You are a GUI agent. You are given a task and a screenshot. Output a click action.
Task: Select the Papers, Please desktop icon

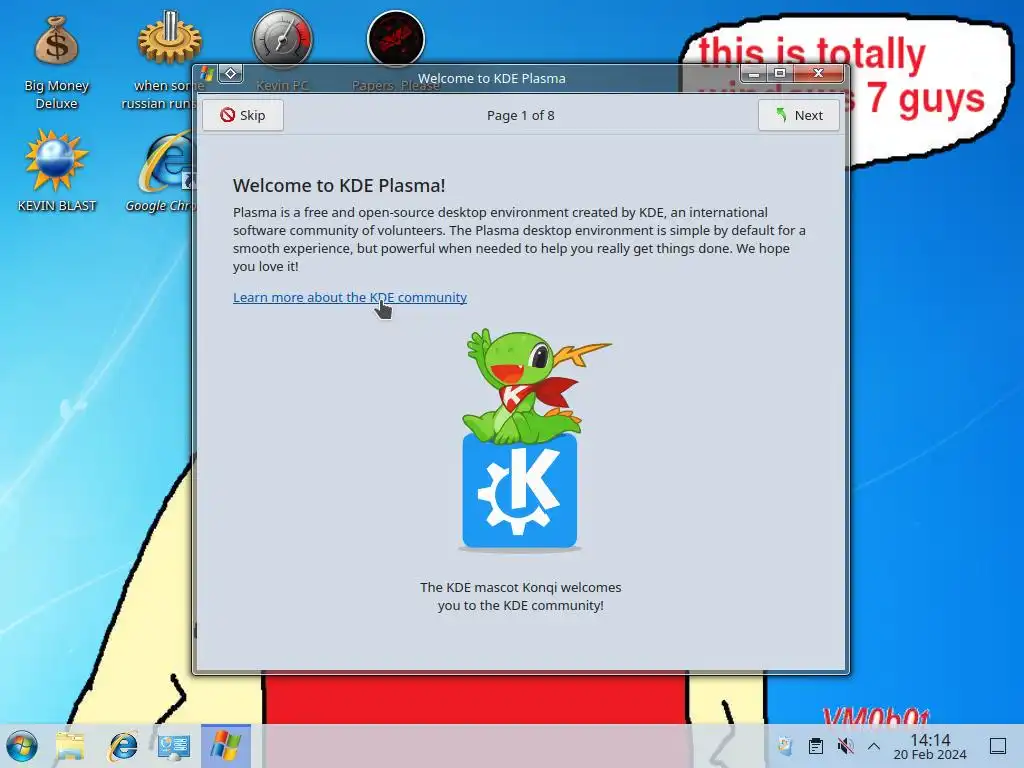click(x=396, y=39)
